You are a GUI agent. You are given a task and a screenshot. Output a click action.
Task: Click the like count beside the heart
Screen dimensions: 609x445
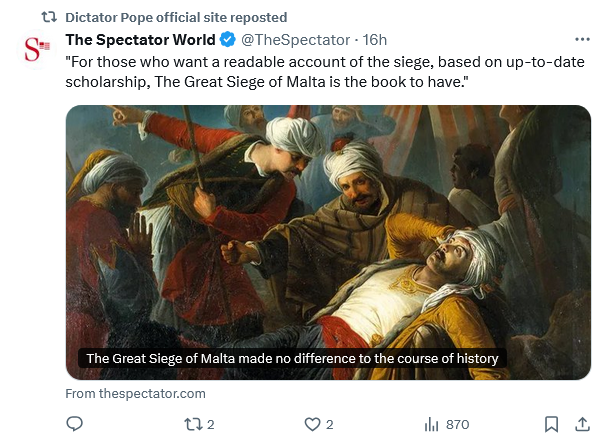(x=330, y=424)
